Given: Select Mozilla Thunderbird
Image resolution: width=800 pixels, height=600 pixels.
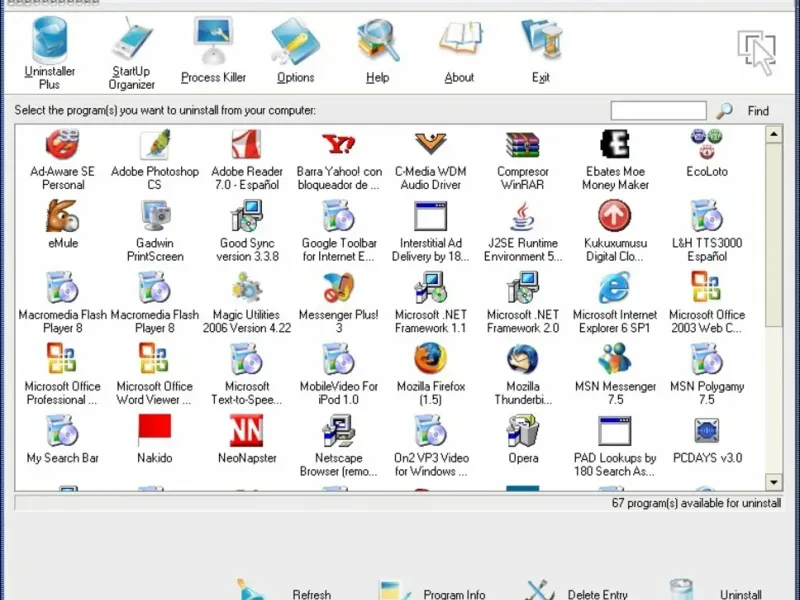Looking at the screenshot, I should tap(522, 374).
